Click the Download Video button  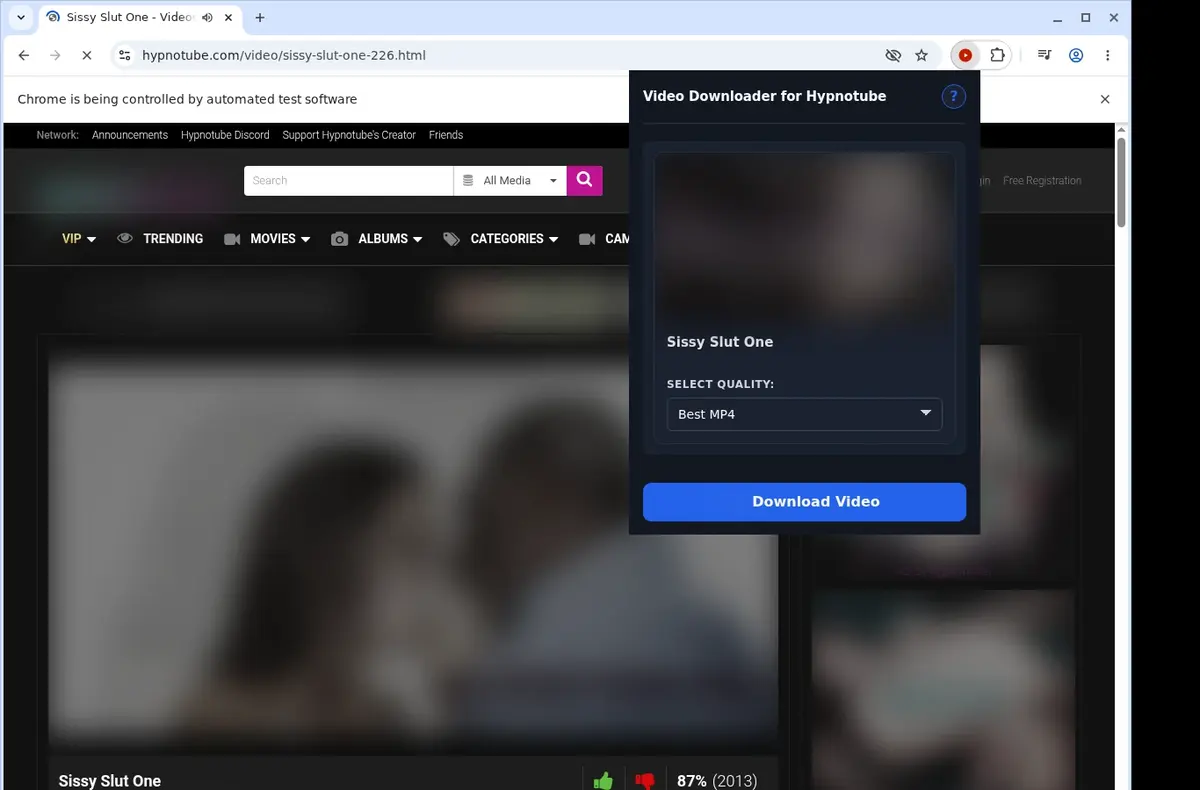point(804,502)
